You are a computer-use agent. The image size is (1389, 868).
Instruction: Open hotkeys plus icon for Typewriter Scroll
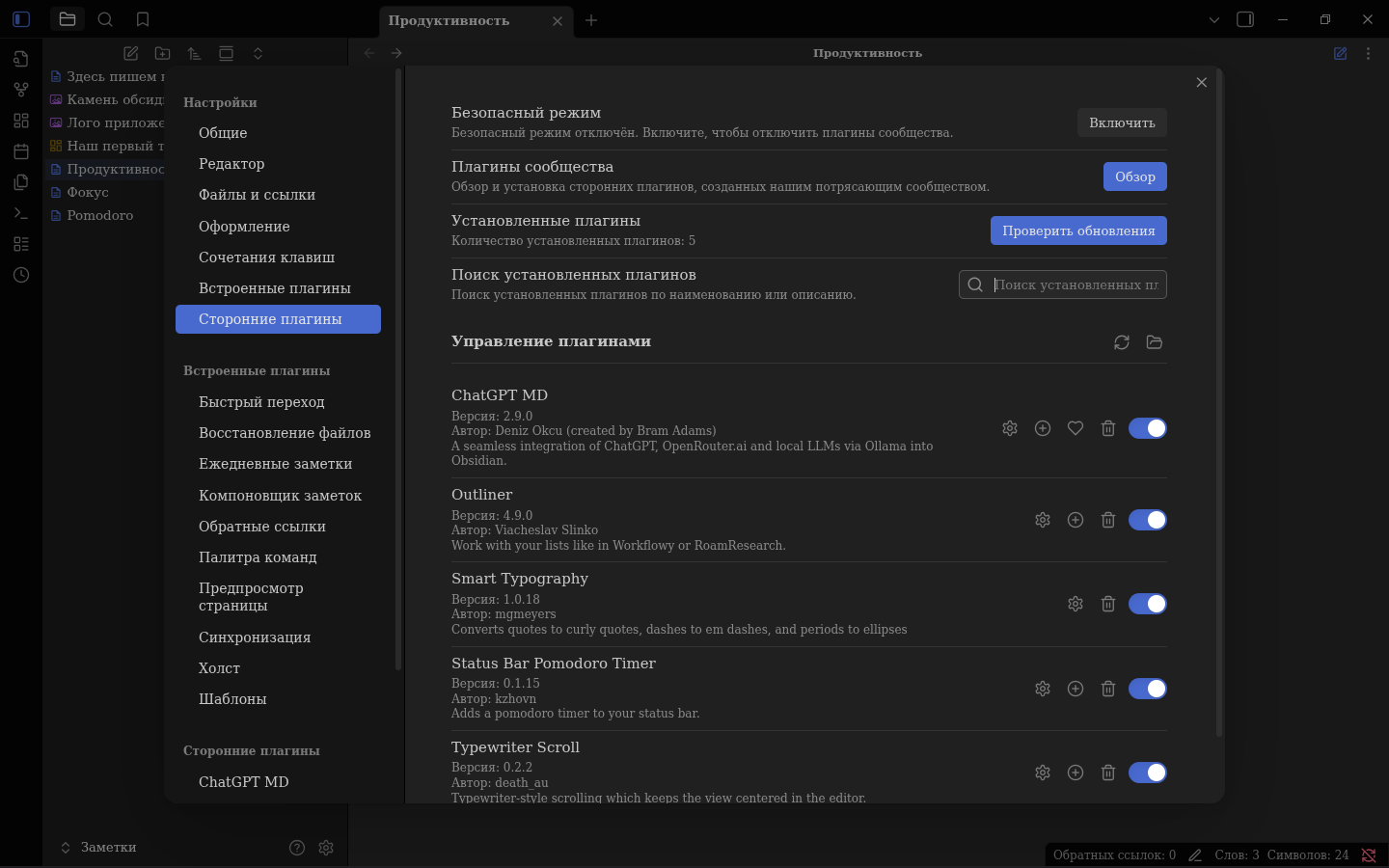tap(1076, 773)
